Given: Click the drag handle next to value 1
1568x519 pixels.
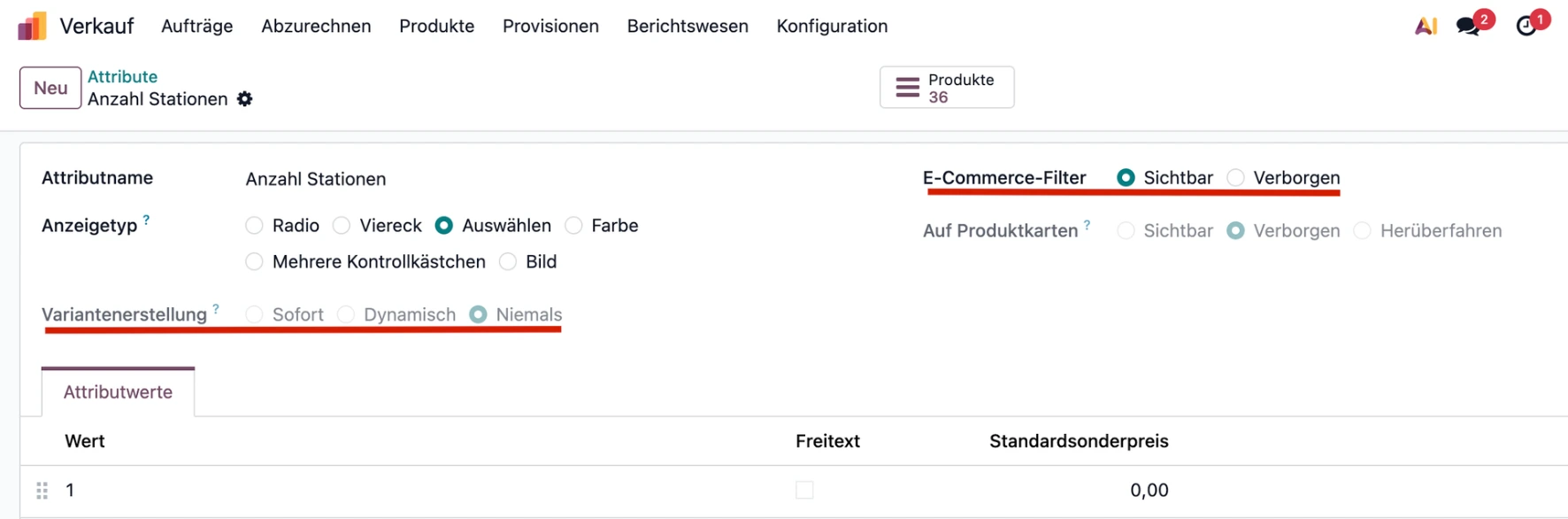Looking at the screenshot, I should (41, 490).
